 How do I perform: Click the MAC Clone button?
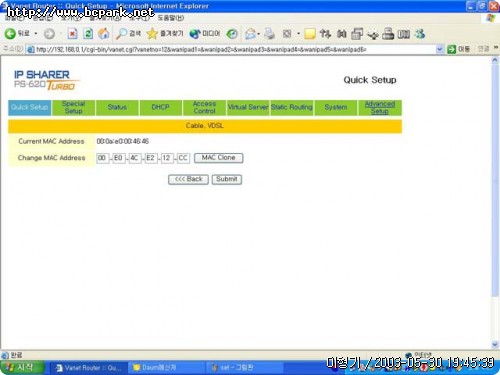pyautogui.click(x=219, y=158)
